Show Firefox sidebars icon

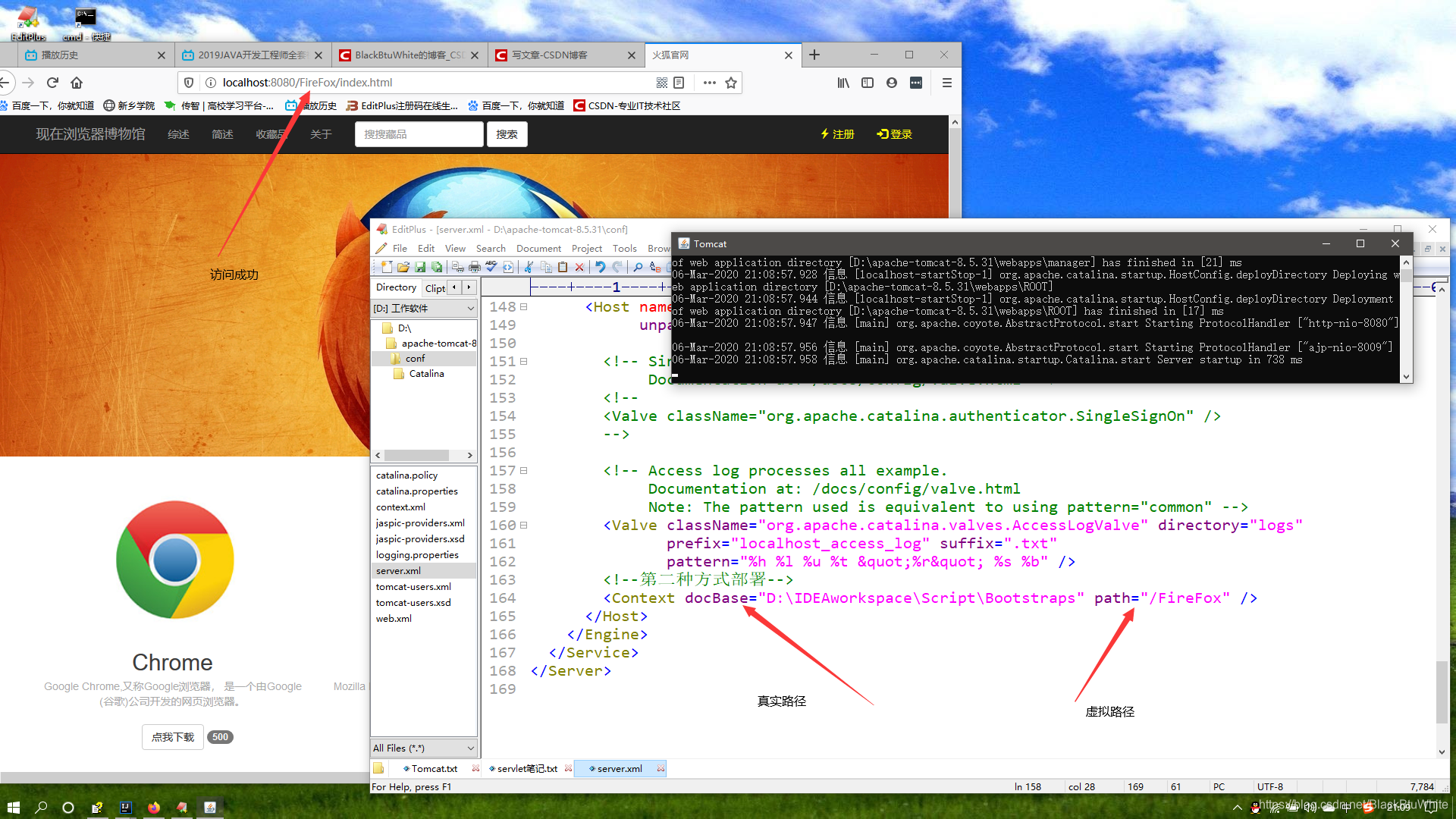tap(868, 83)
